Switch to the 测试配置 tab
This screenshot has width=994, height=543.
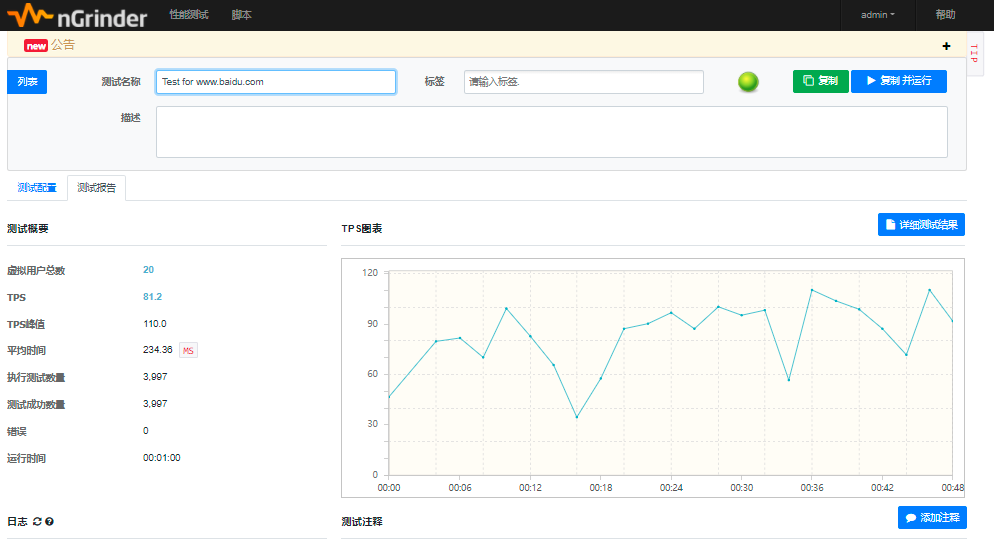[x=37, y=188]
